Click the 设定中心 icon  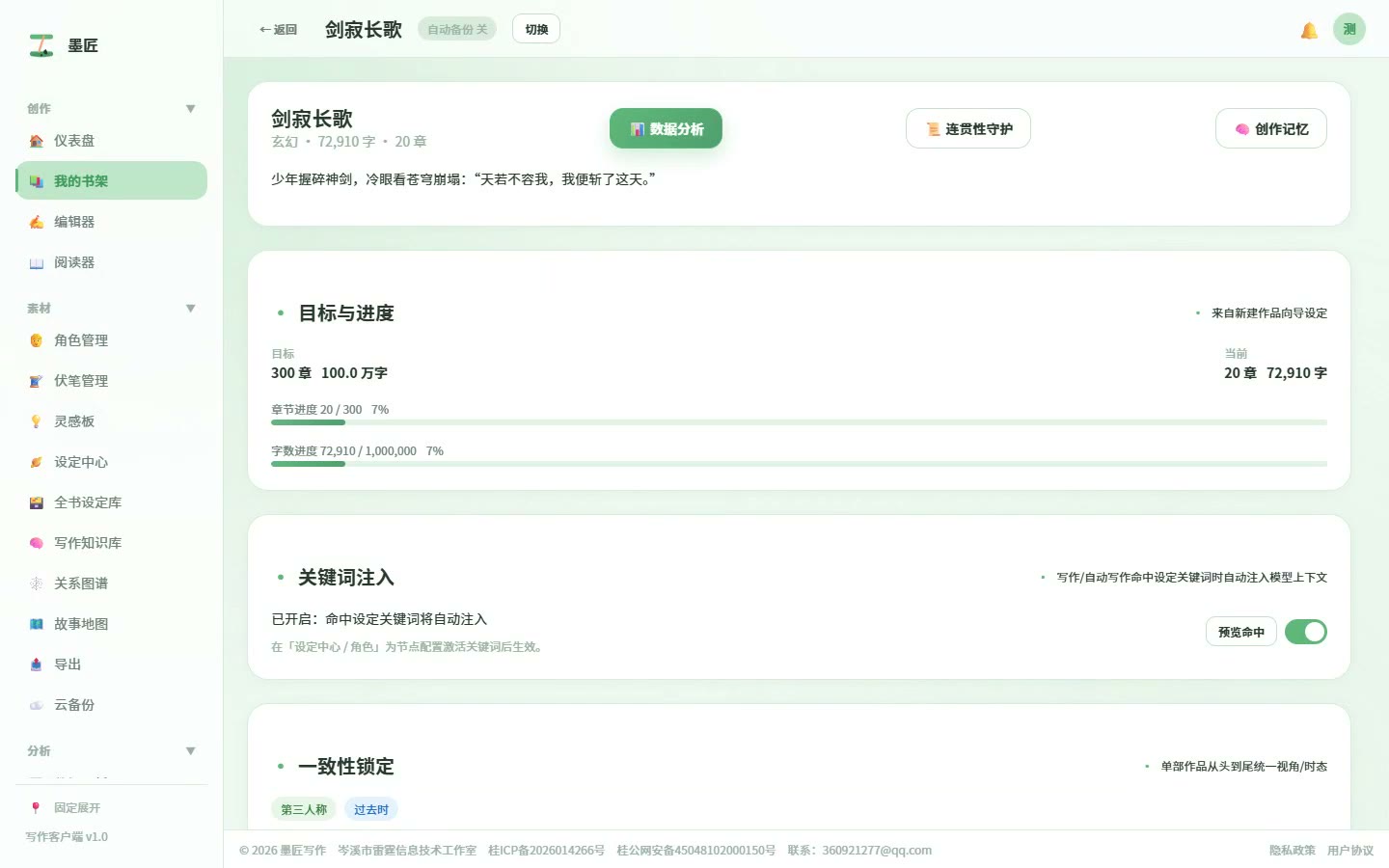[37, 462]
